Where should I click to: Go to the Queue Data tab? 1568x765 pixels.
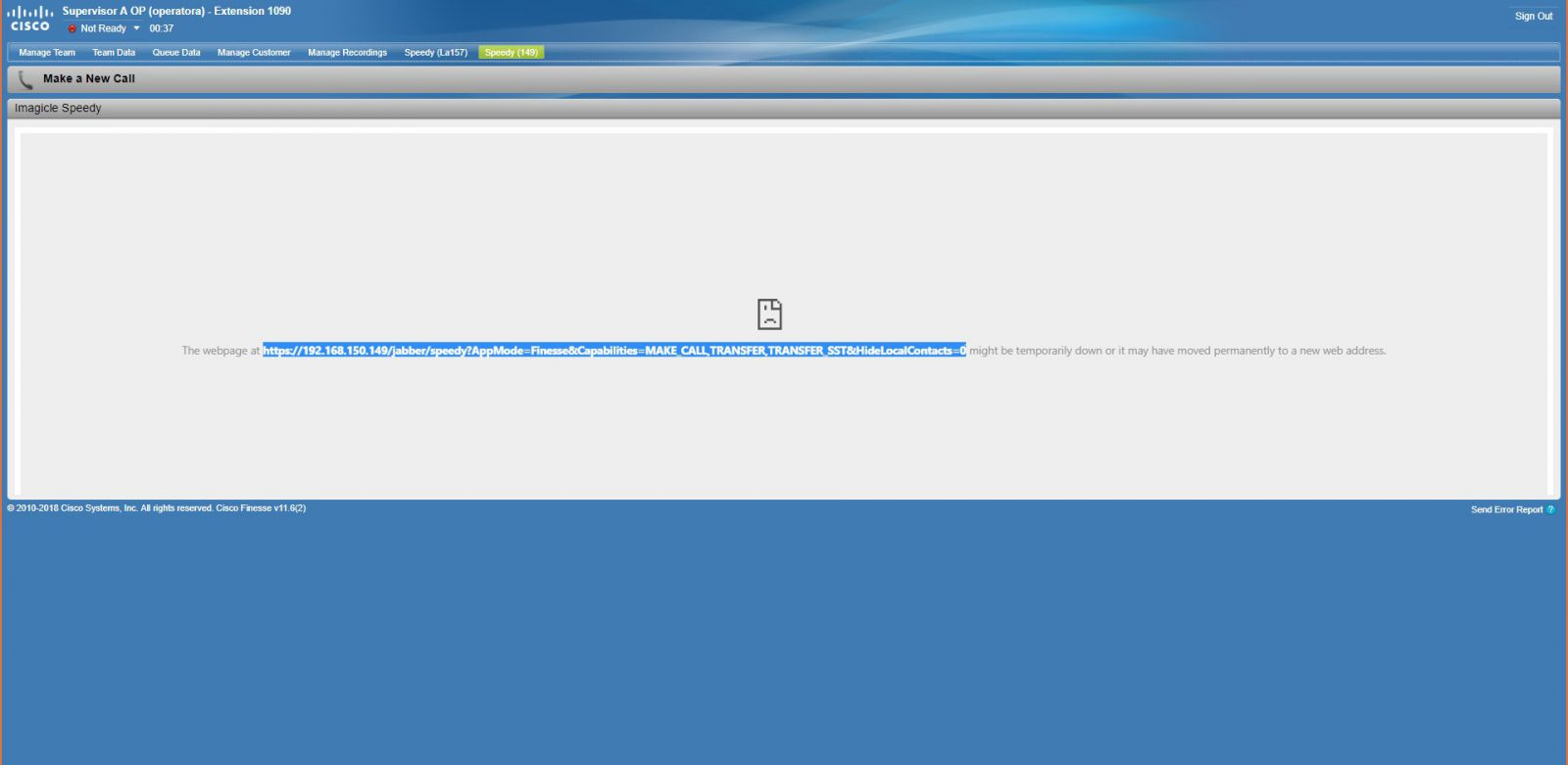pyautogui.click(x=176, y=53)
